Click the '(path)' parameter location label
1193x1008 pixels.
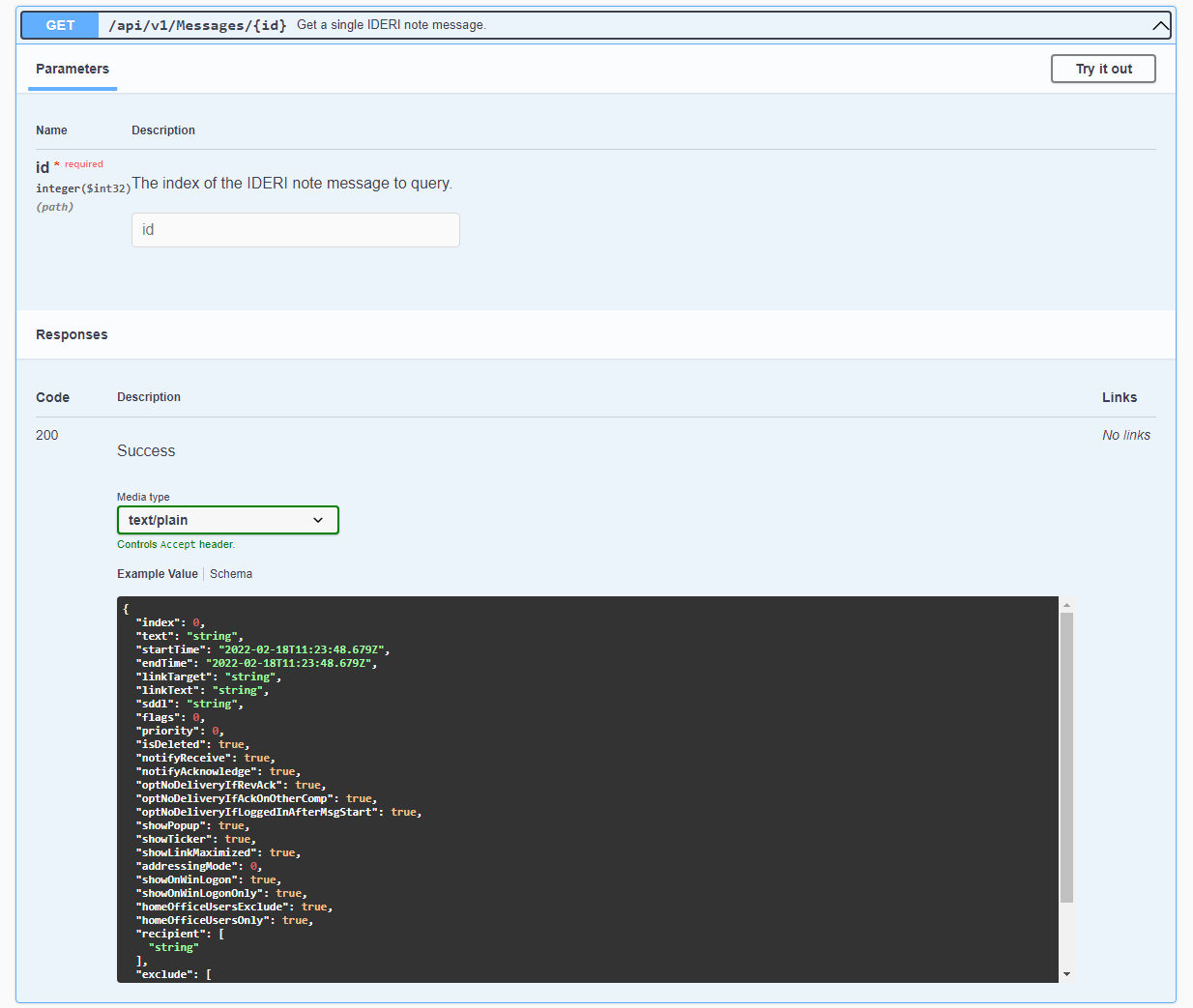[55, 207]
